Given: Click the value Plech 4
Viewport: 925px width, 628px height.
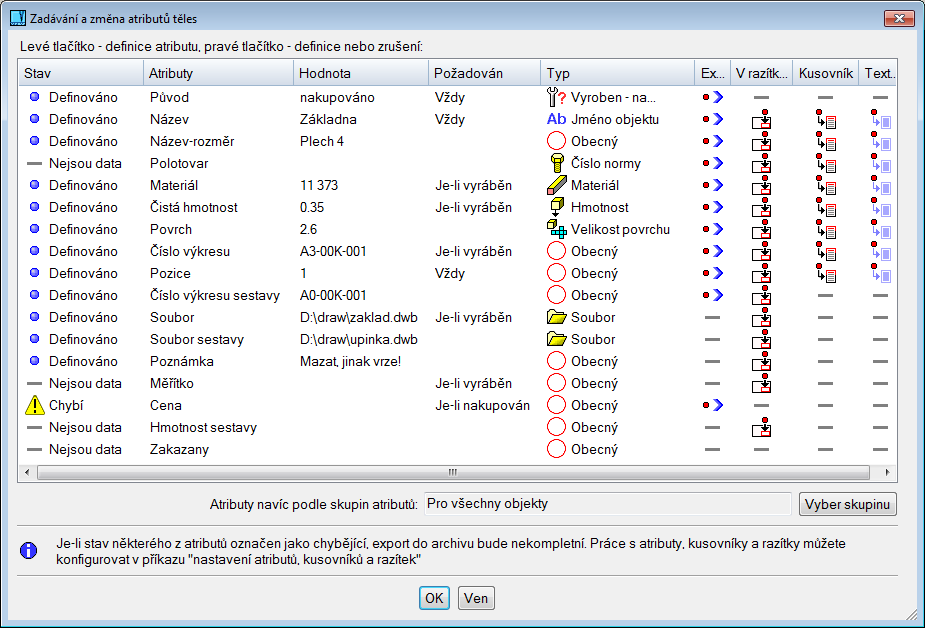Looking at the screenshot, I should click(x=322, y=142).
